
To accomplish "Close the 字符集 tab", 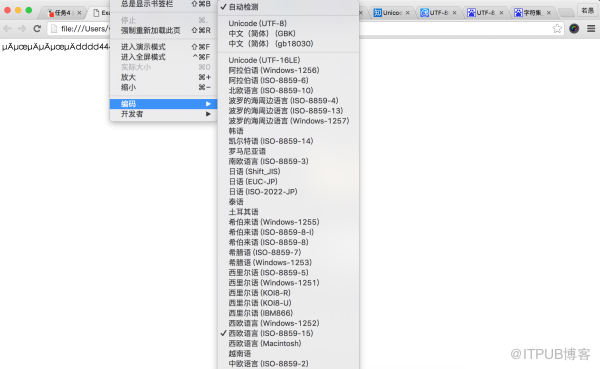I will click(x=549, y=13).
